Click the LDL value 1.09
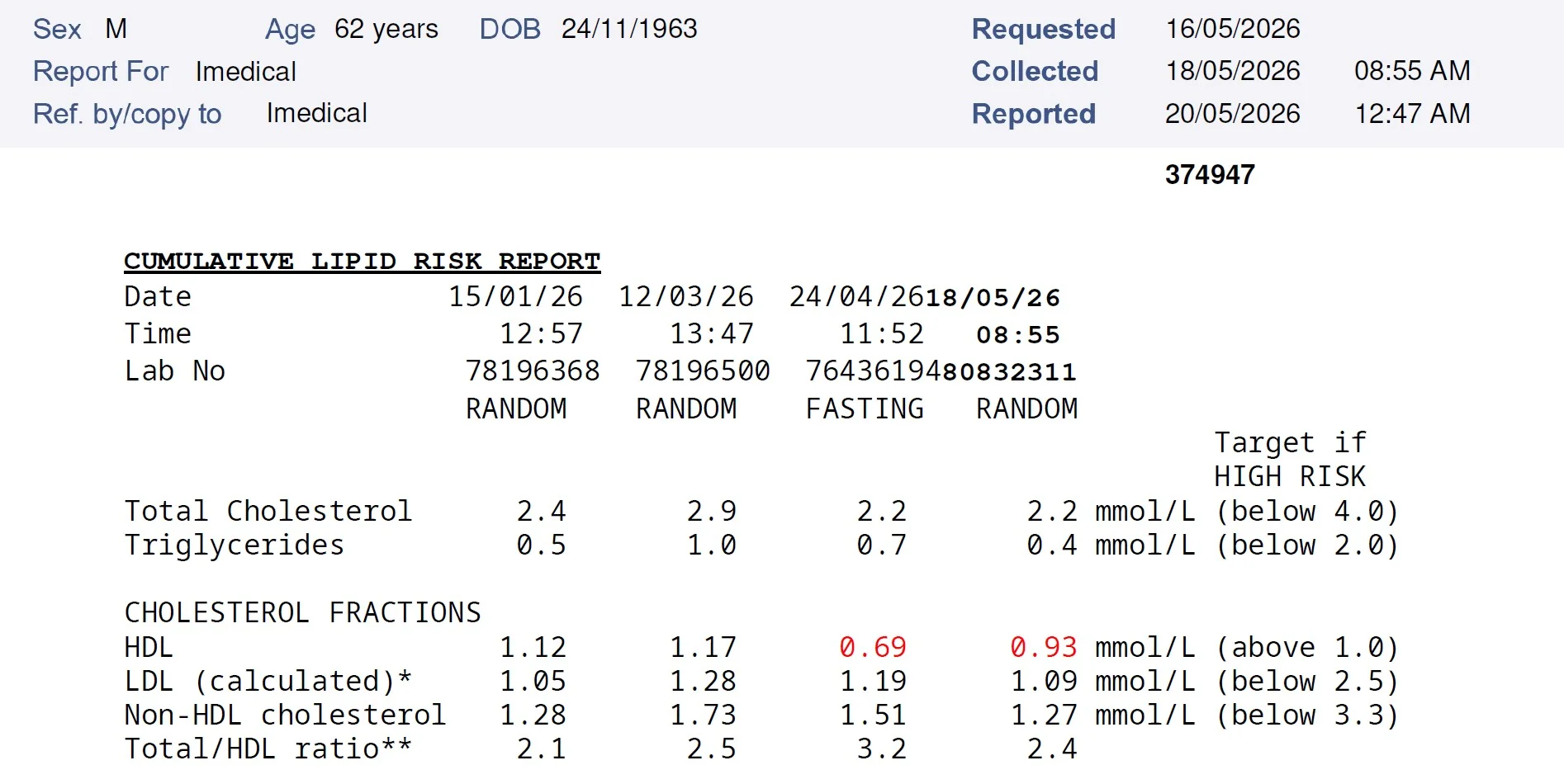Screen dimensions: 1564x784 (1044, 682)
